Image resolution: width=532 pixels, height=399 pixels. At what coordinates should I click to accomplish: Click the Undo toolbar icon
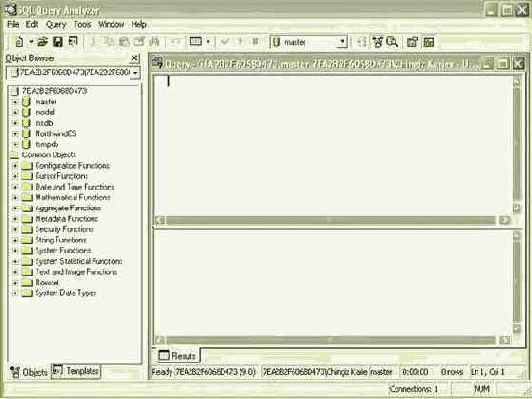point(176,42)
